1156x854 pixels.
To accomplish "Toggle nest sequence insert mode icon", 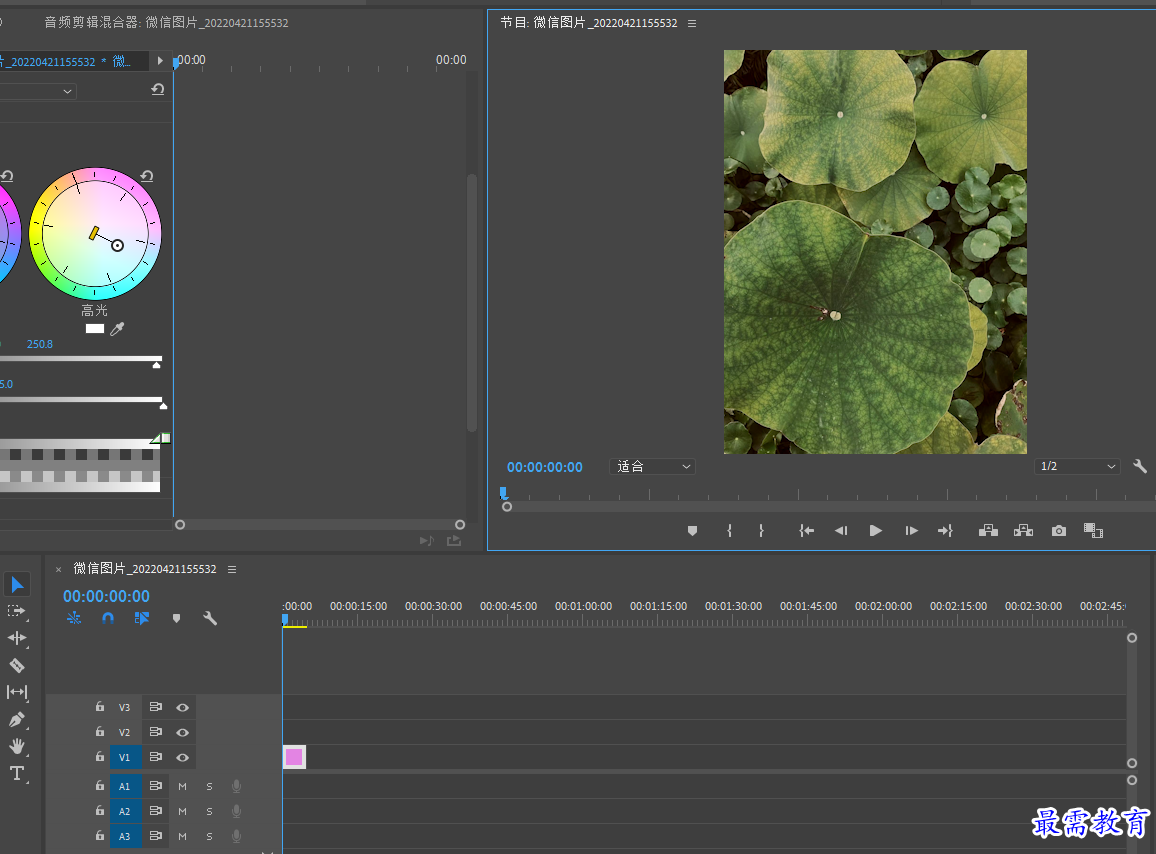I will click(74, 618).
